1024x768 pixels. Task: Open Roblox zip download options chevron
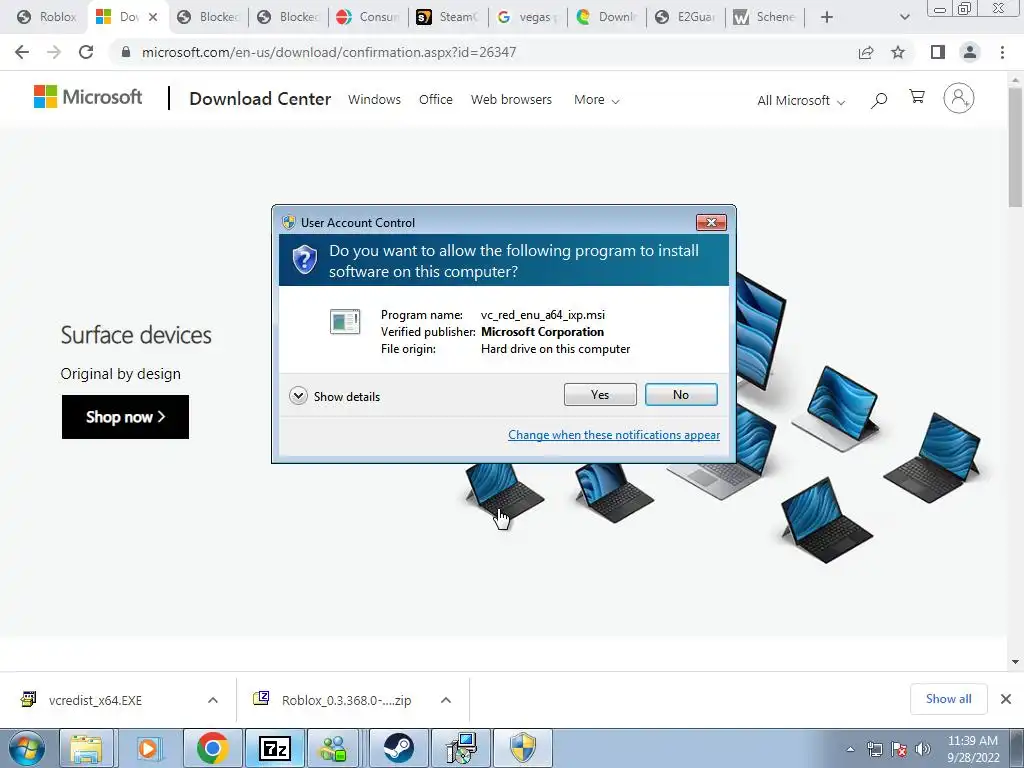pyautogui.click(x=446, y=700)
